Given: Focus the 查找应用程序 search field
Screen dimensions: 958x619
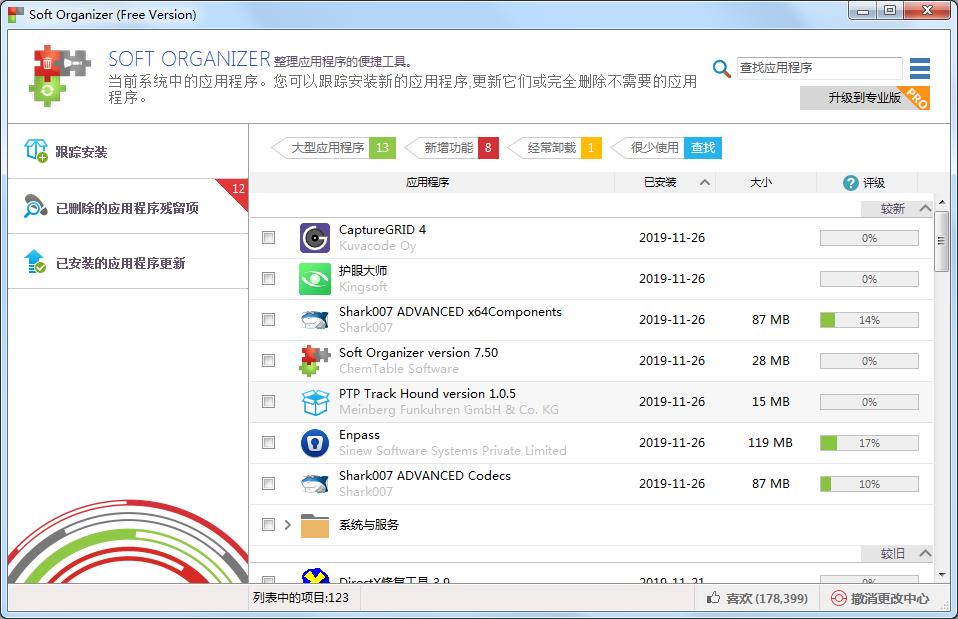Looking at the screenshot, I should click(x=818, y=68).
